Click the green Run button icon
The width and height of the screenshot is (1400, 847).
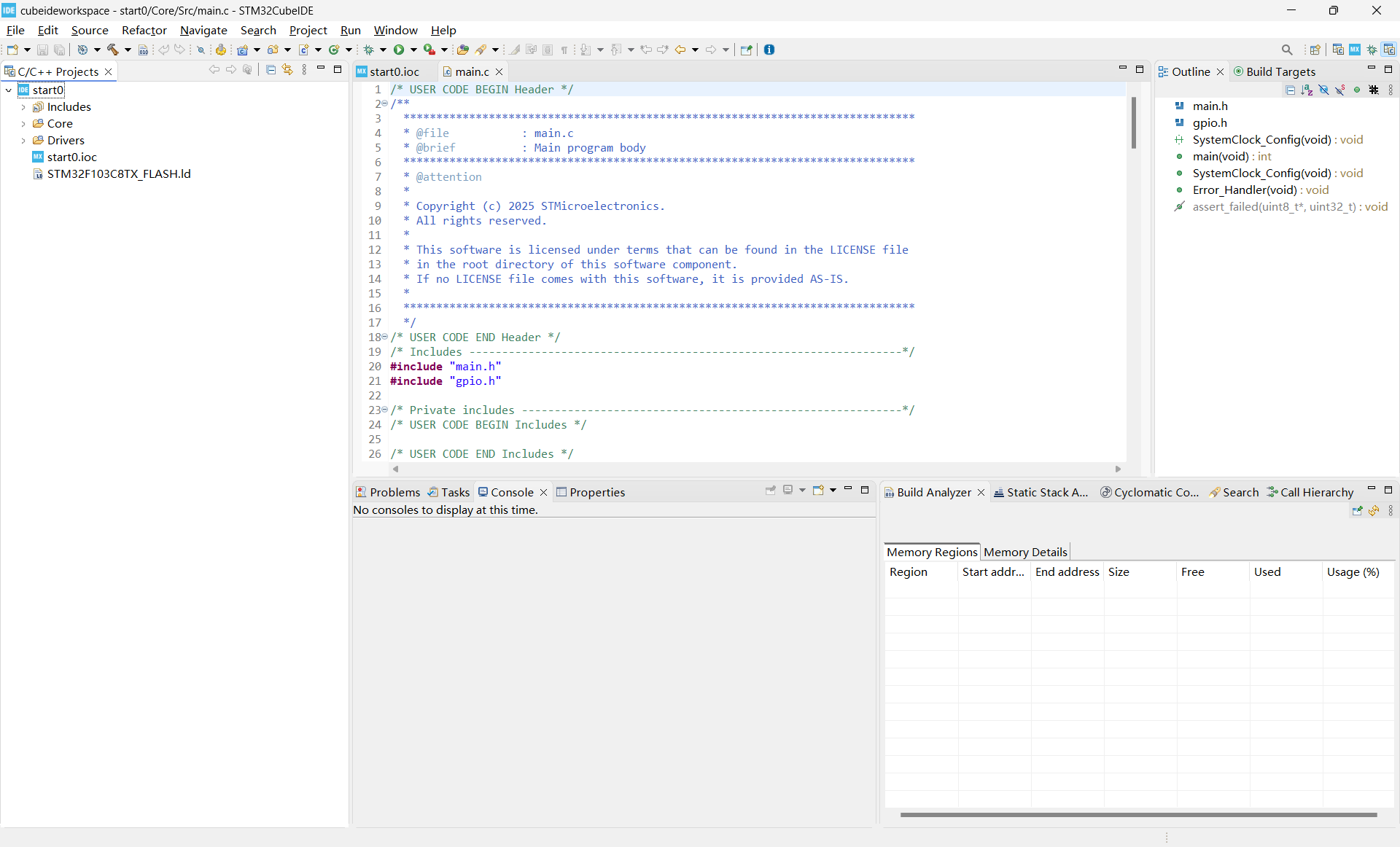399,50
